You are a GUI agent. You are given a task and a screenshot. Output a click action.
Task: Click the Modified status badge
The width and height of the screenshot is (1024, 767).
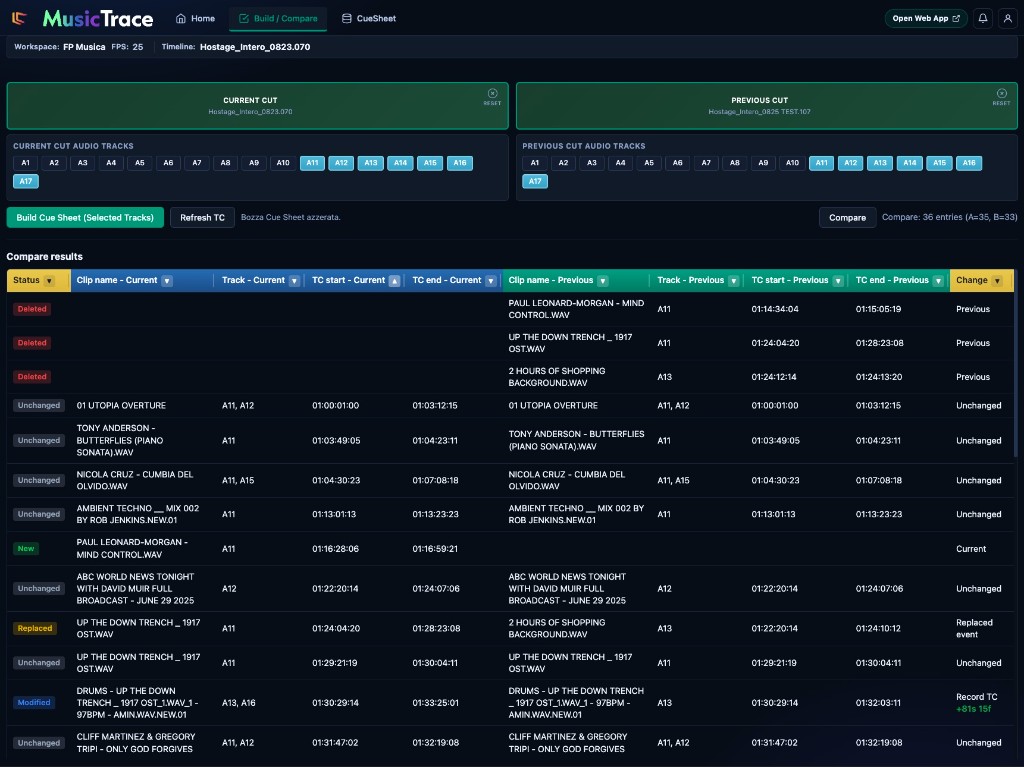34,703
